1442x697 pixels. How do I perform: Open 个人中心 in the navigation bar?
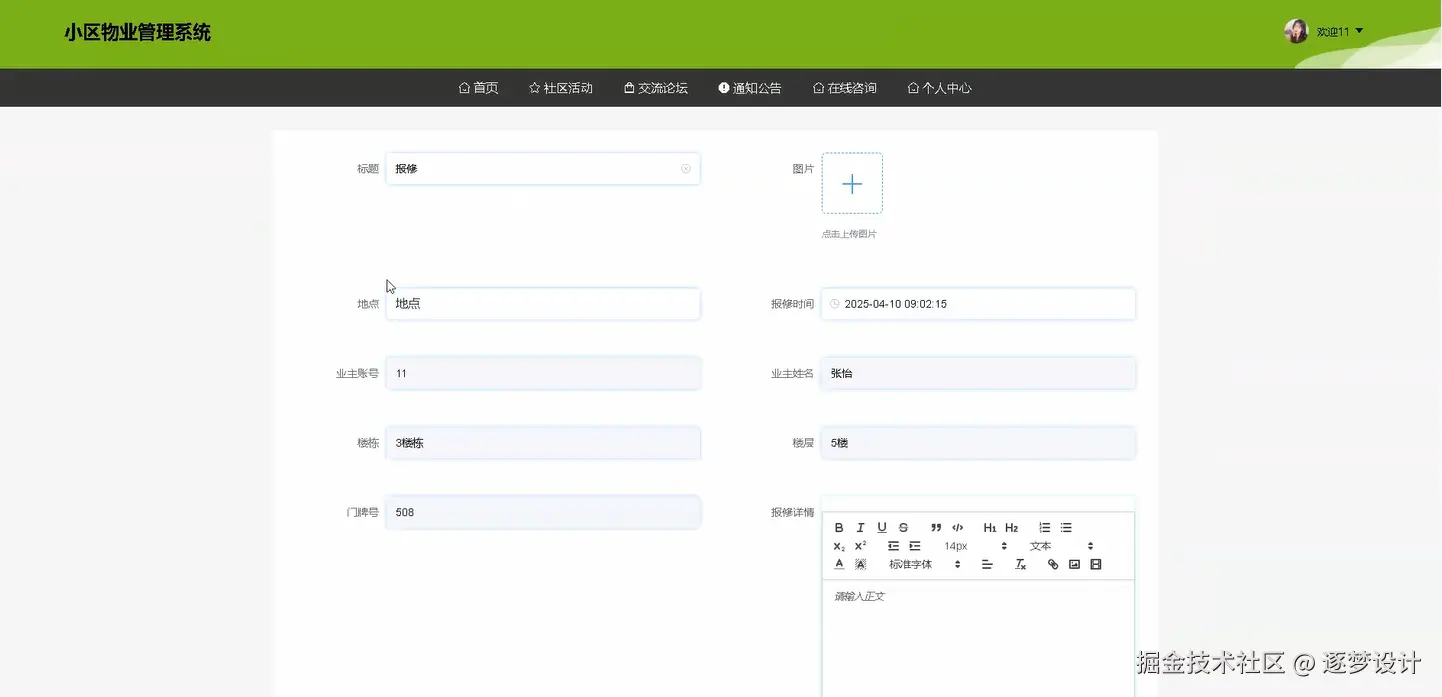click(x=940, y=88)
